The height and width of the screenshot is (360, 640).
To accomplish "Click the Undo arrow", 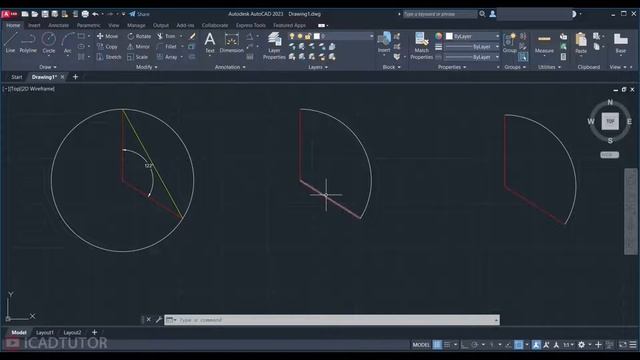I will (x=95, y=14).
